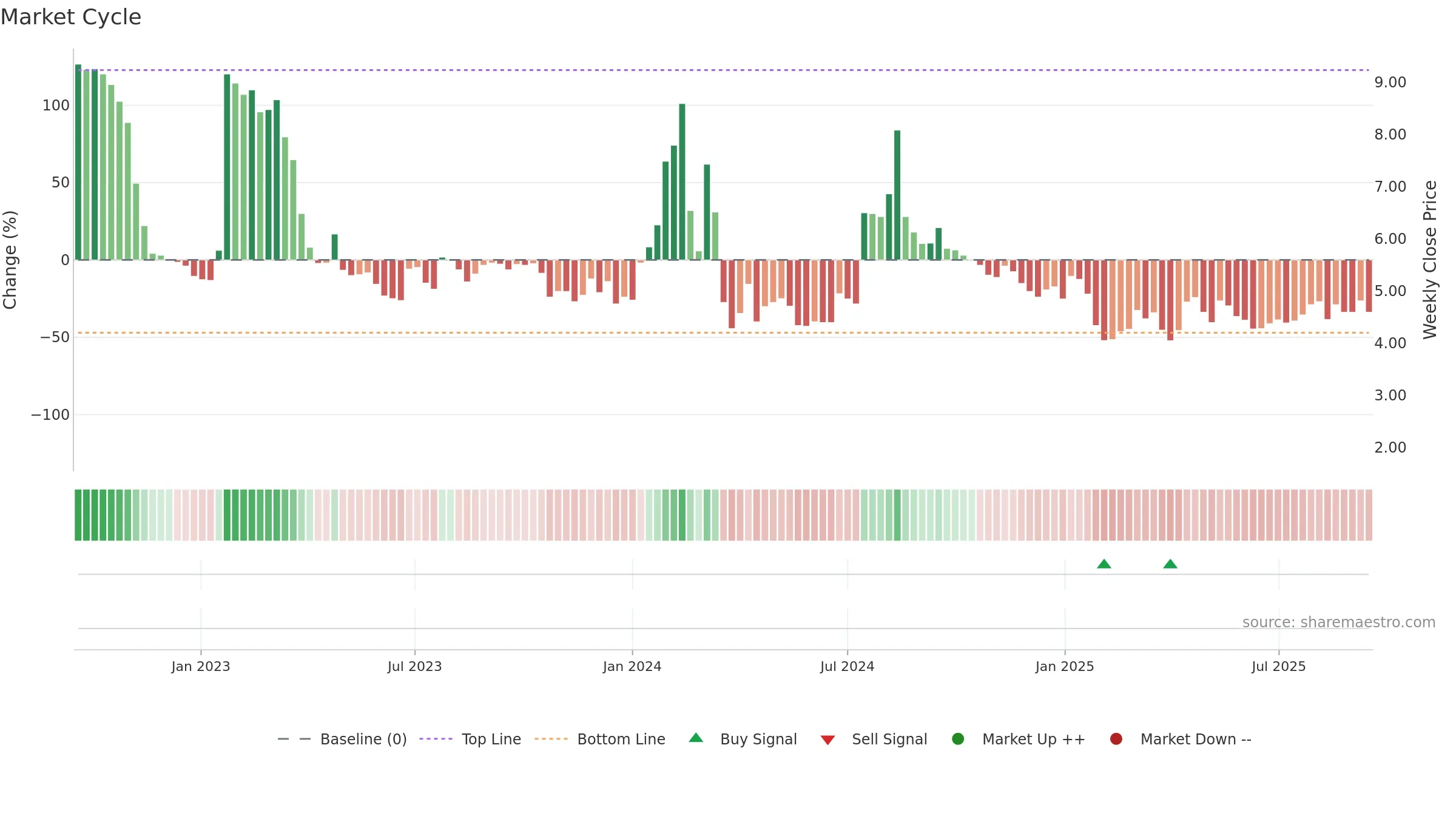The height and width of the screenshot is (819, 1456).
Task: Click the 4.00 price axis tick
Action: (x=1390, y=343)
